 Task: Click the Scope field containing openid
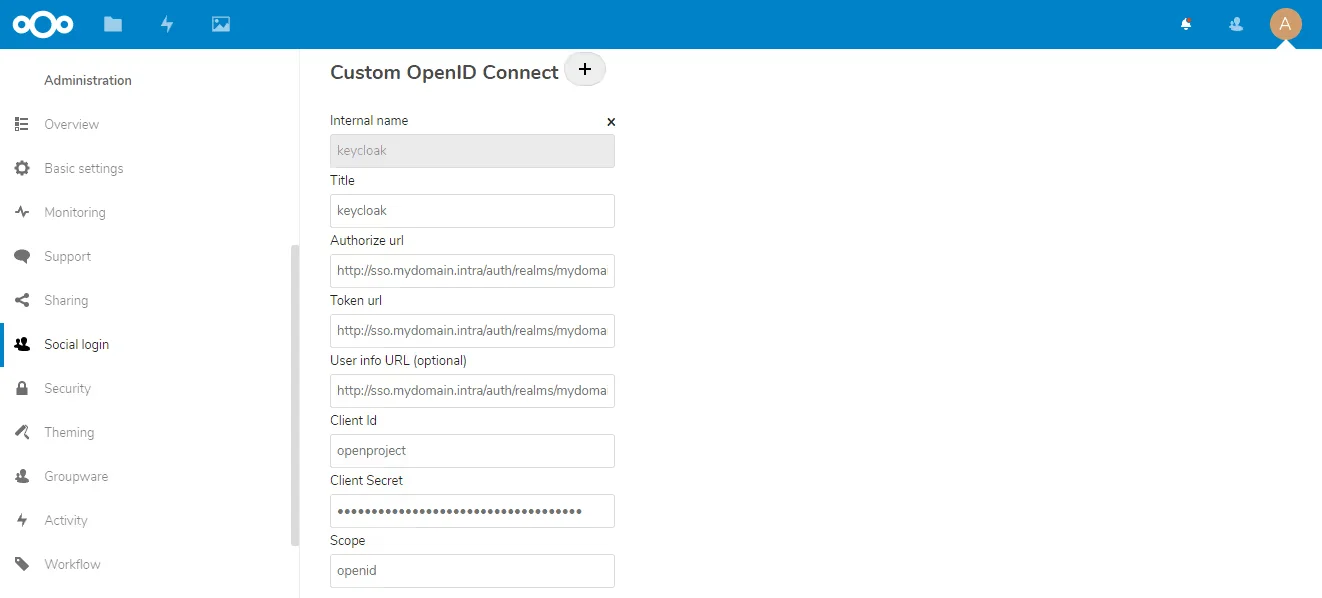coord(472,571)
